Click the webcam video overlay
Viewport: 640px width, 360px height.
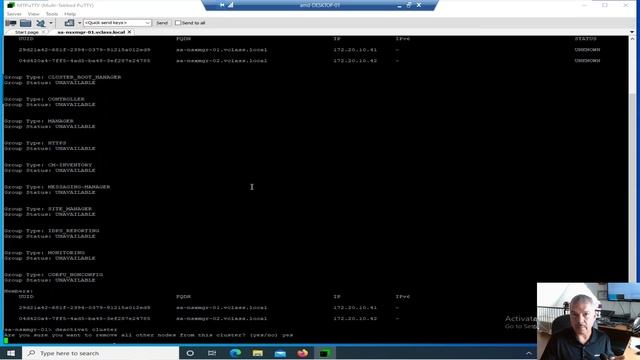pos(588,321)
